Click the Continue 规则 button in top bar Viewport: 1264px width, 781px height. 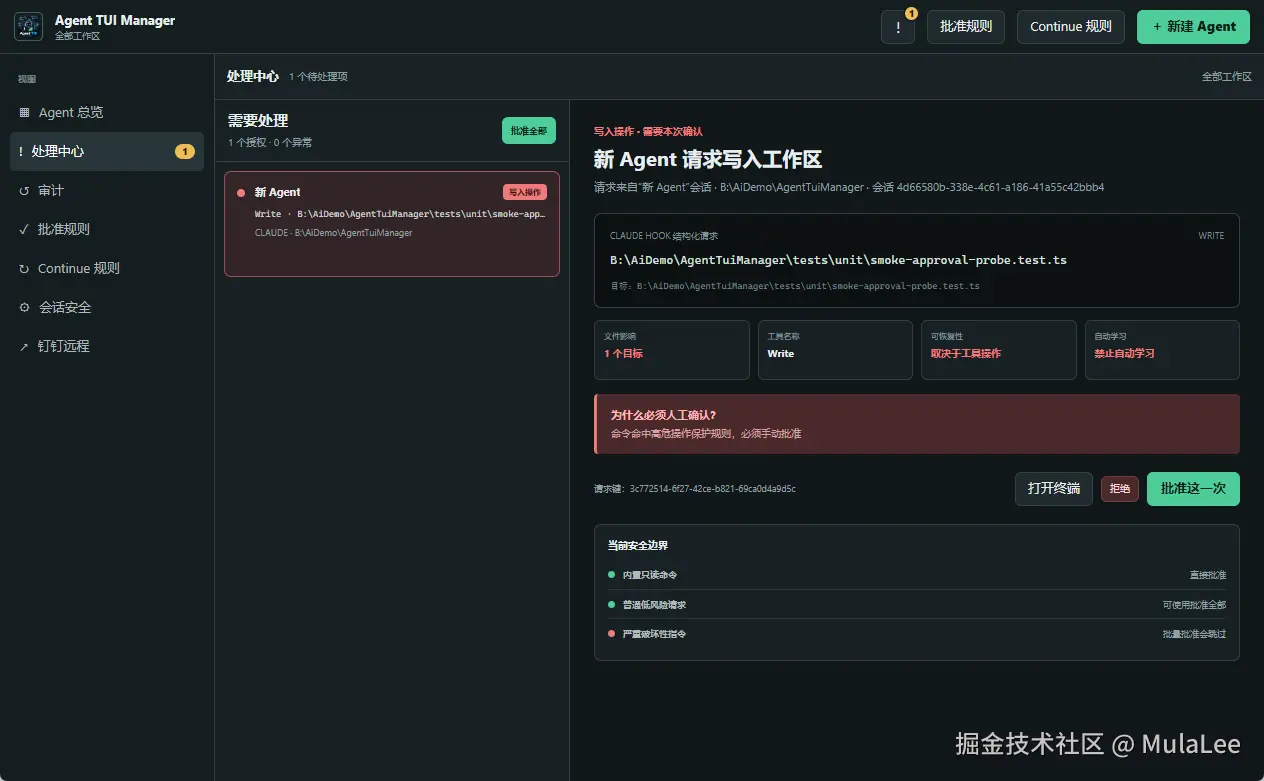1071,27
